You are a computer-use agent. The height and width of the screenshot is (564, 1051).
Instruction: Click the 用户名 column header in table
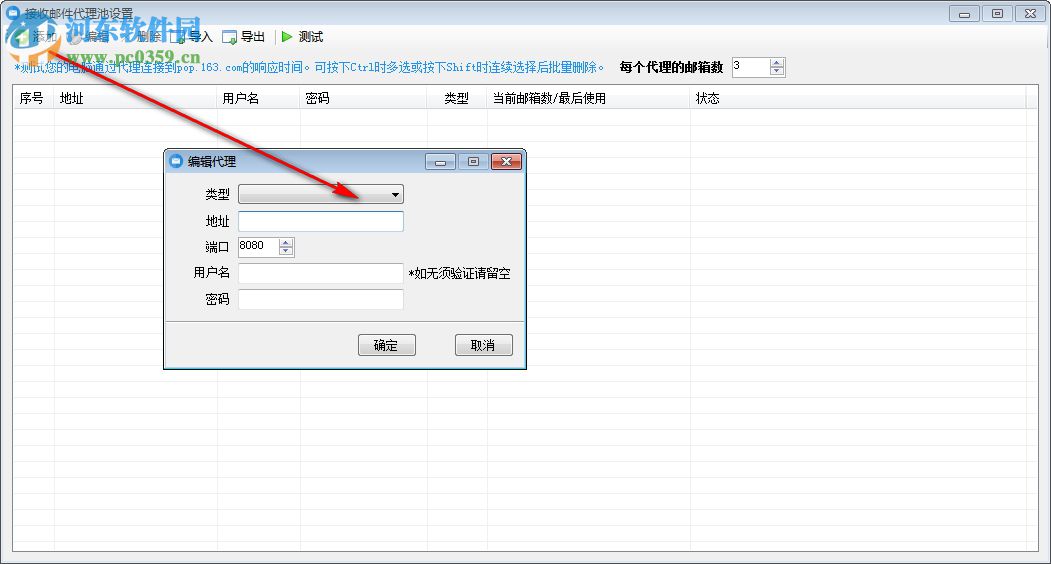click(x=258, y=99)
